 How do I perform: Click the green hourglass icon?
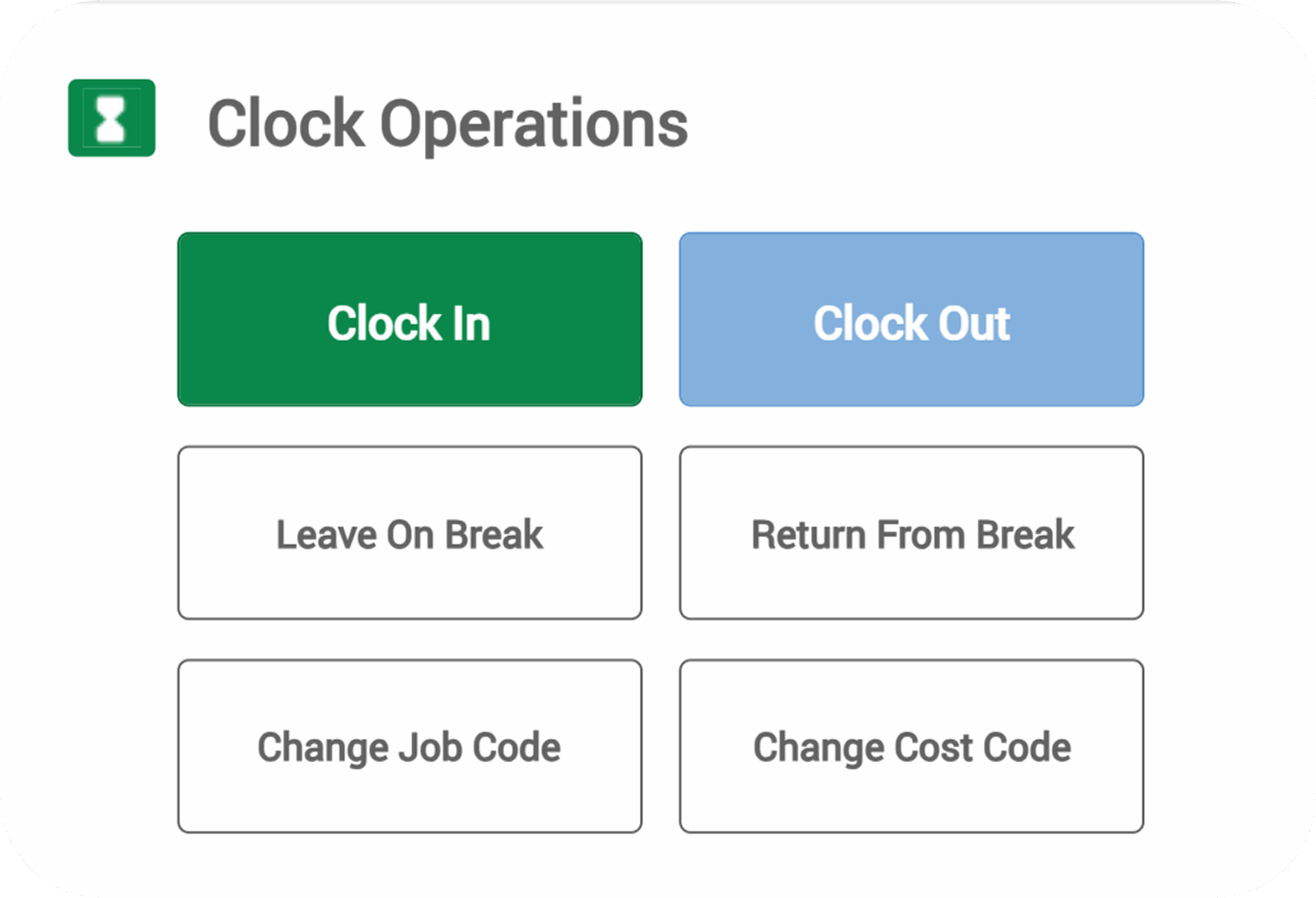(x=112, y=118)
